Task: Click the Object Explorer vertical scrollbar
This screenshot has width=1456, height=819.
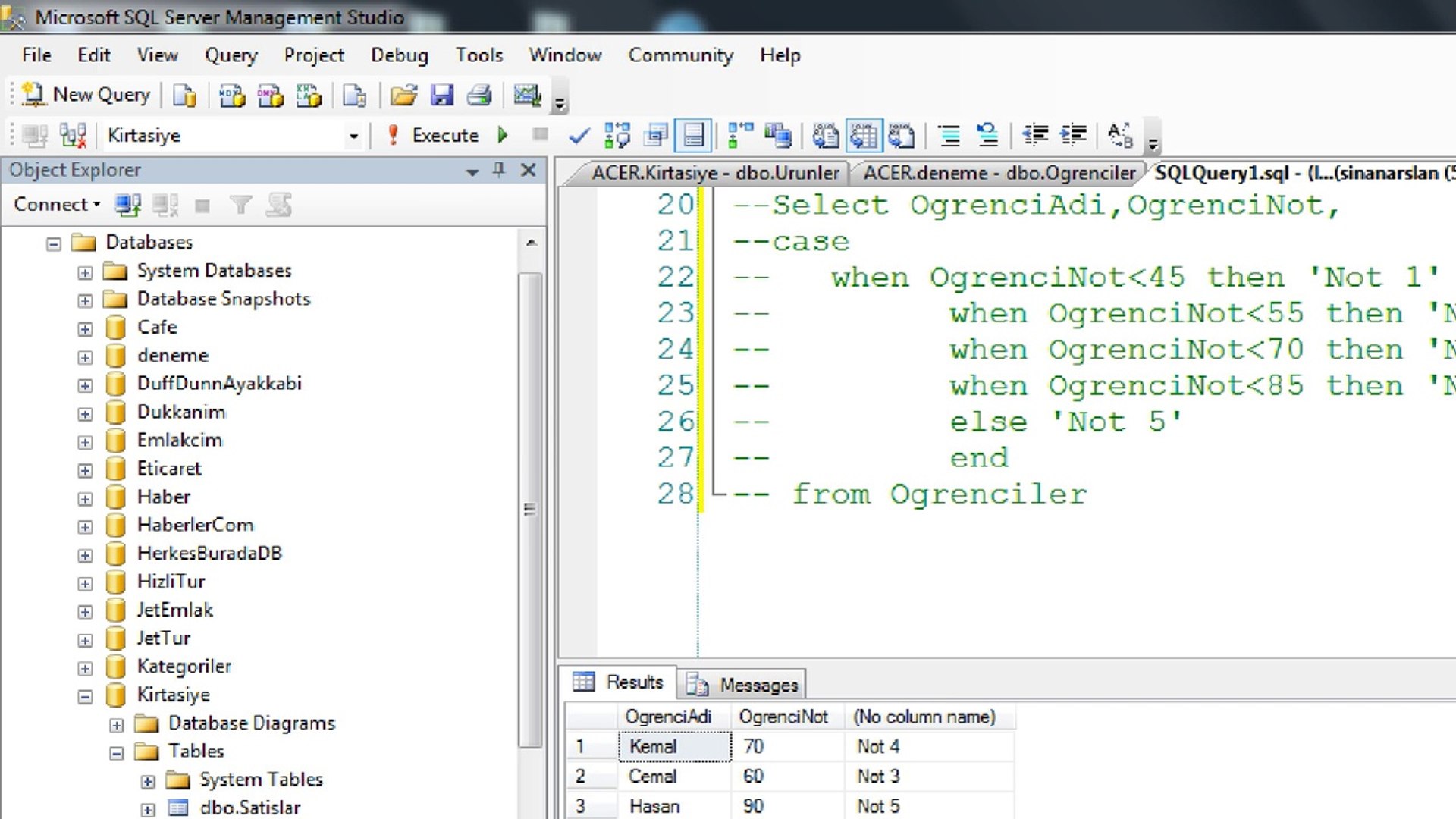Action: [531, 508]
